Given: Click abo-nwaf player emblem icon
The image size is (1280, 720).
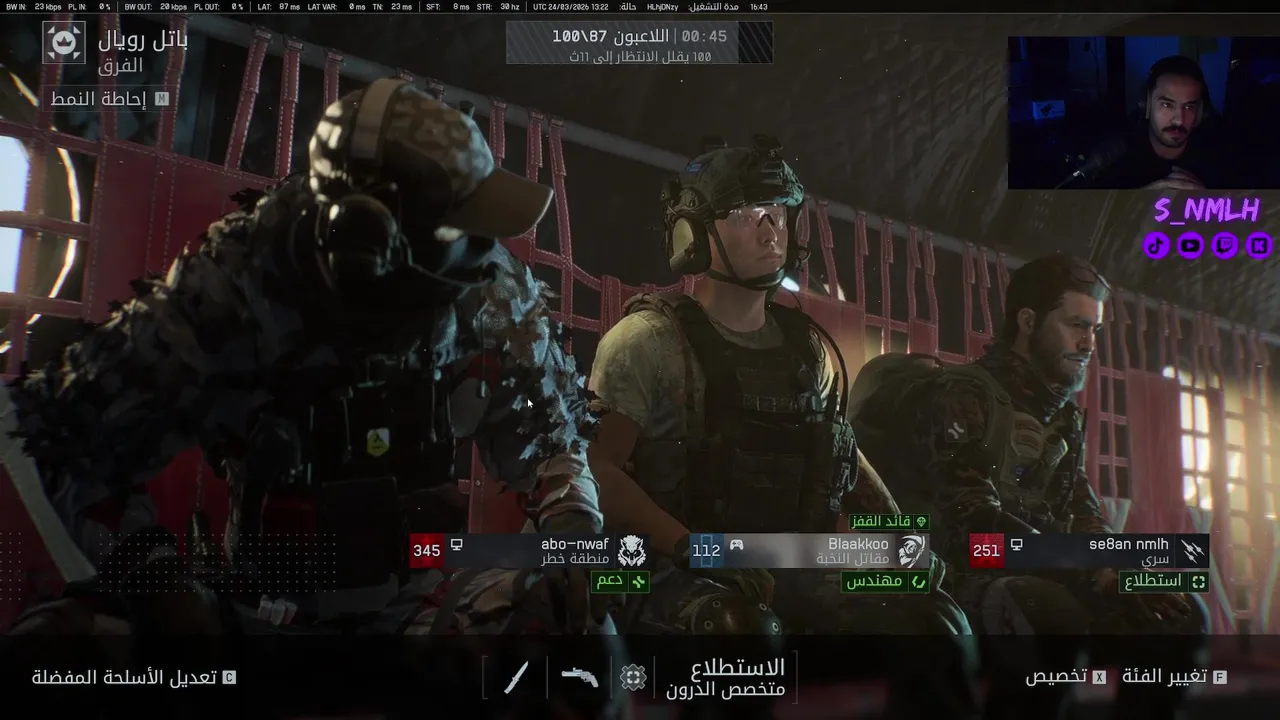Looking at the screenshot, I should click(x=631, y=551).
